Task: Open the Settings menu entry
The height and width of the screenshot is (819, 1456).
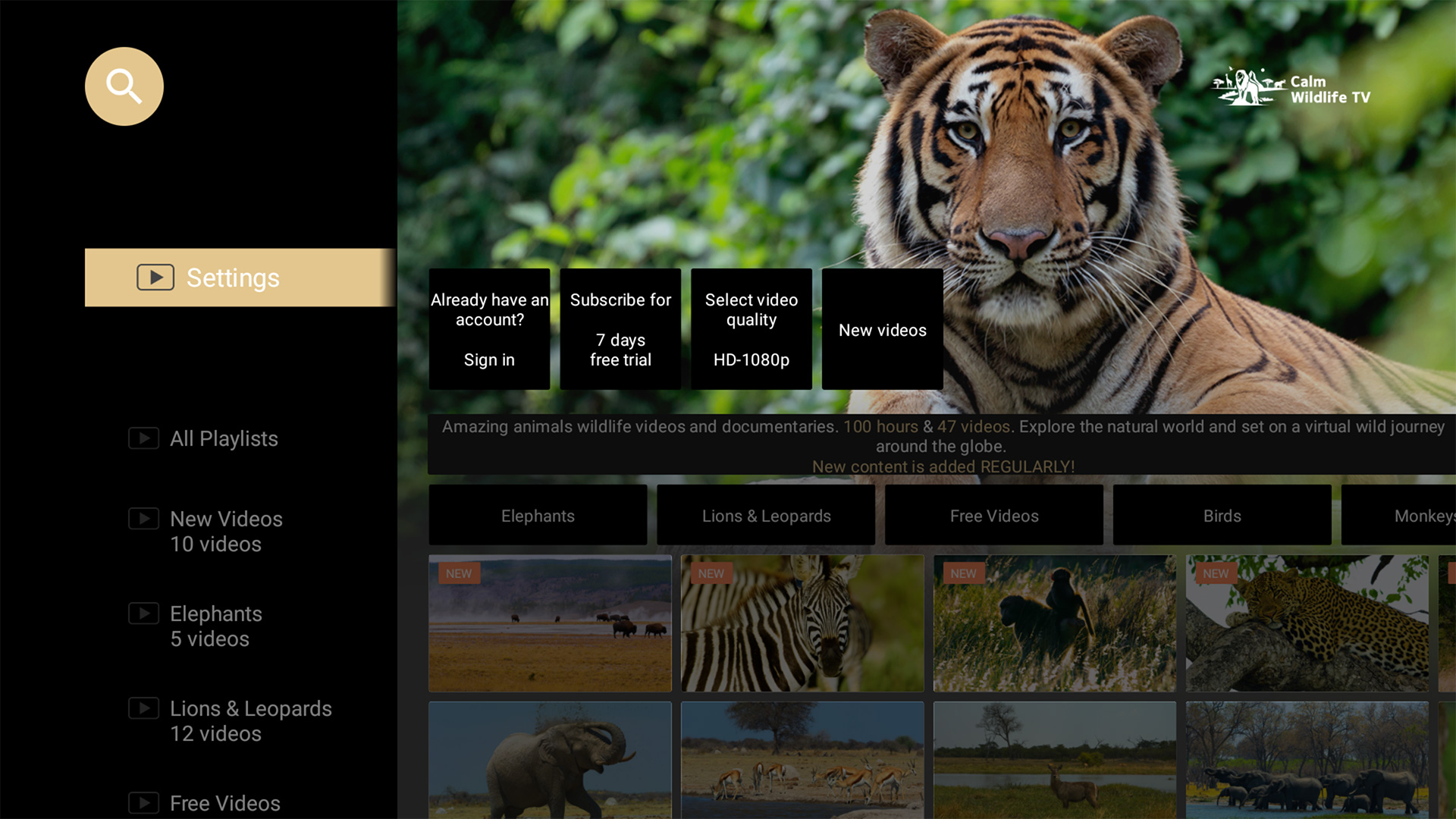Action: tap(233, 278)
